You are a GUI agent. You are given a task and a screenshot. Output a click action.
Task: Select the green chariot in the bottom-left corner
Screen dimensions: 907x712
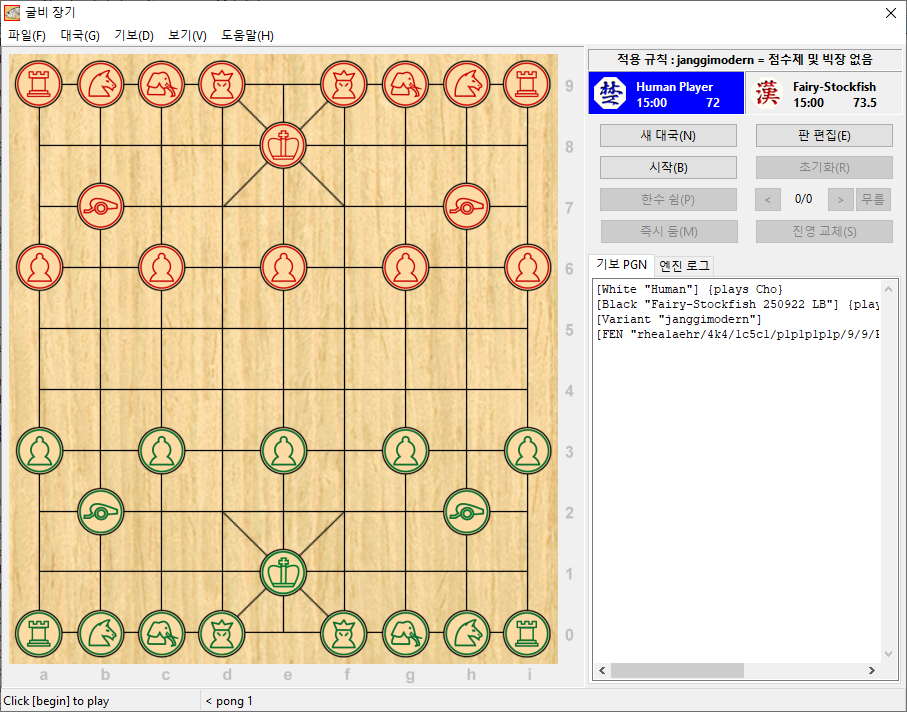click(39, 633)
